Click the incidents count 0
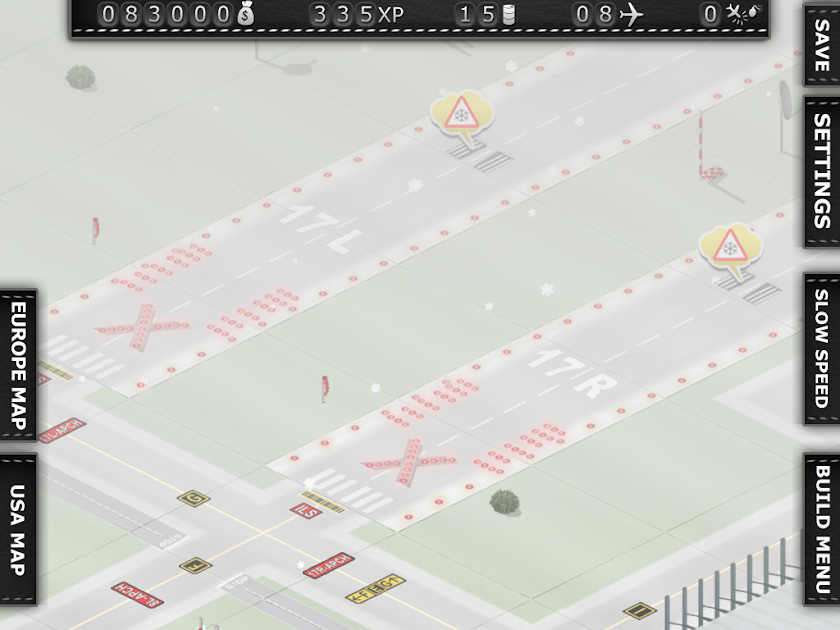This screenshot has height=630, width=840. point(710,14)
